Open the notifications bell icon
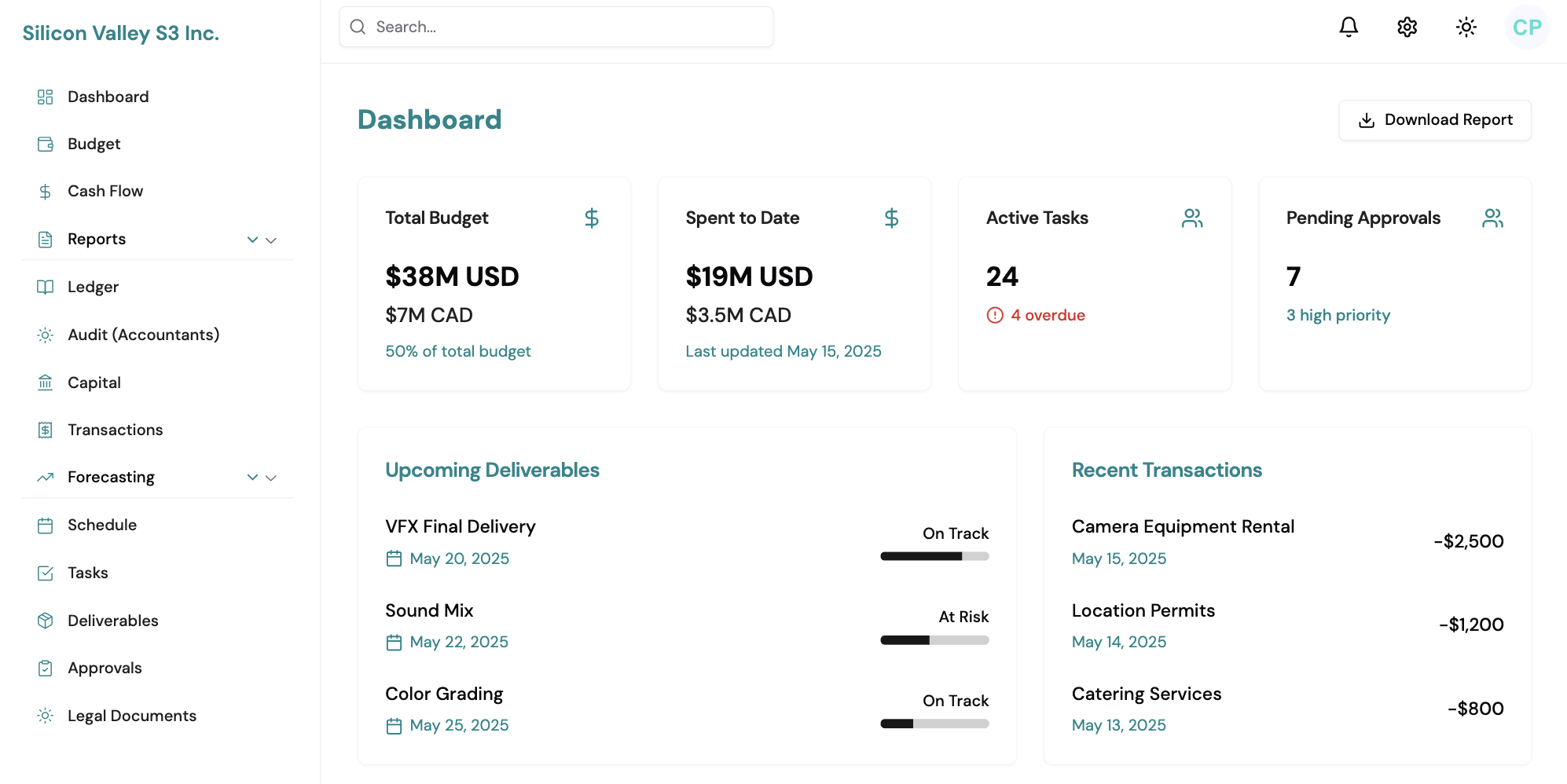The height and width of the screenshot is (784, 1567). tap(1349, 27)
